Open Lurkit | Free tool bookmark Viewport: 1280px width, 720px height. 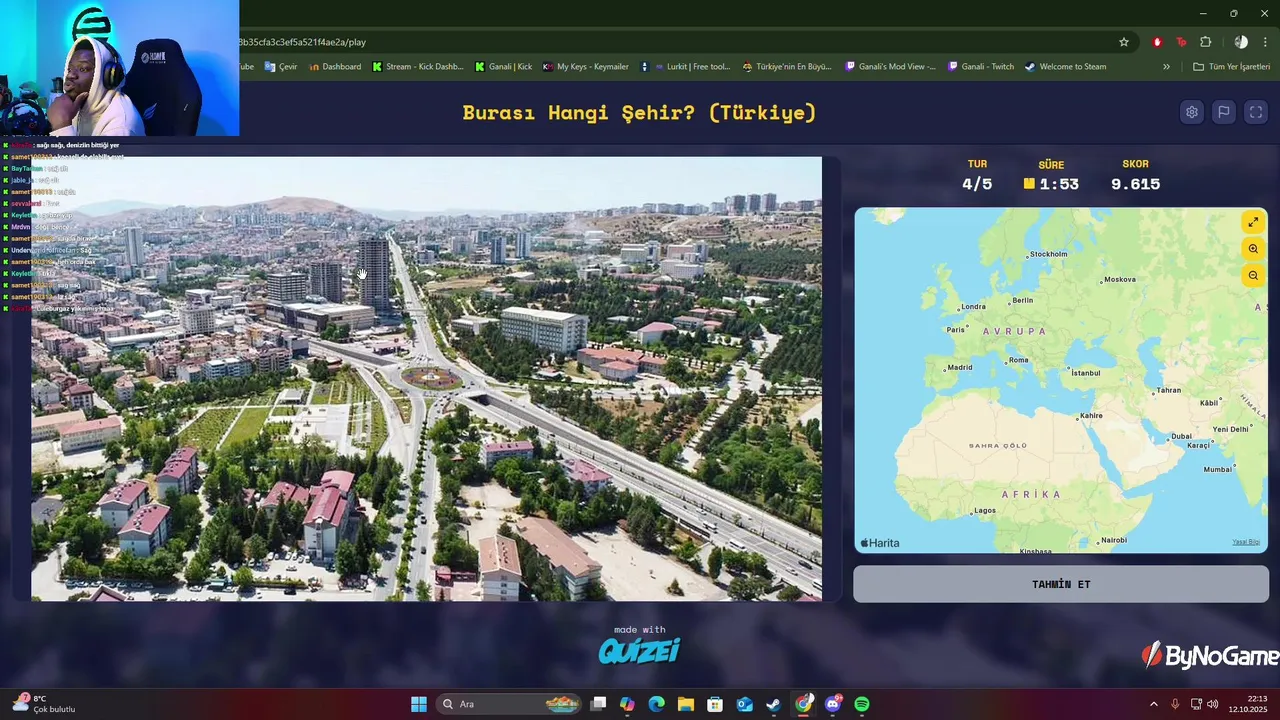point(686,67)
